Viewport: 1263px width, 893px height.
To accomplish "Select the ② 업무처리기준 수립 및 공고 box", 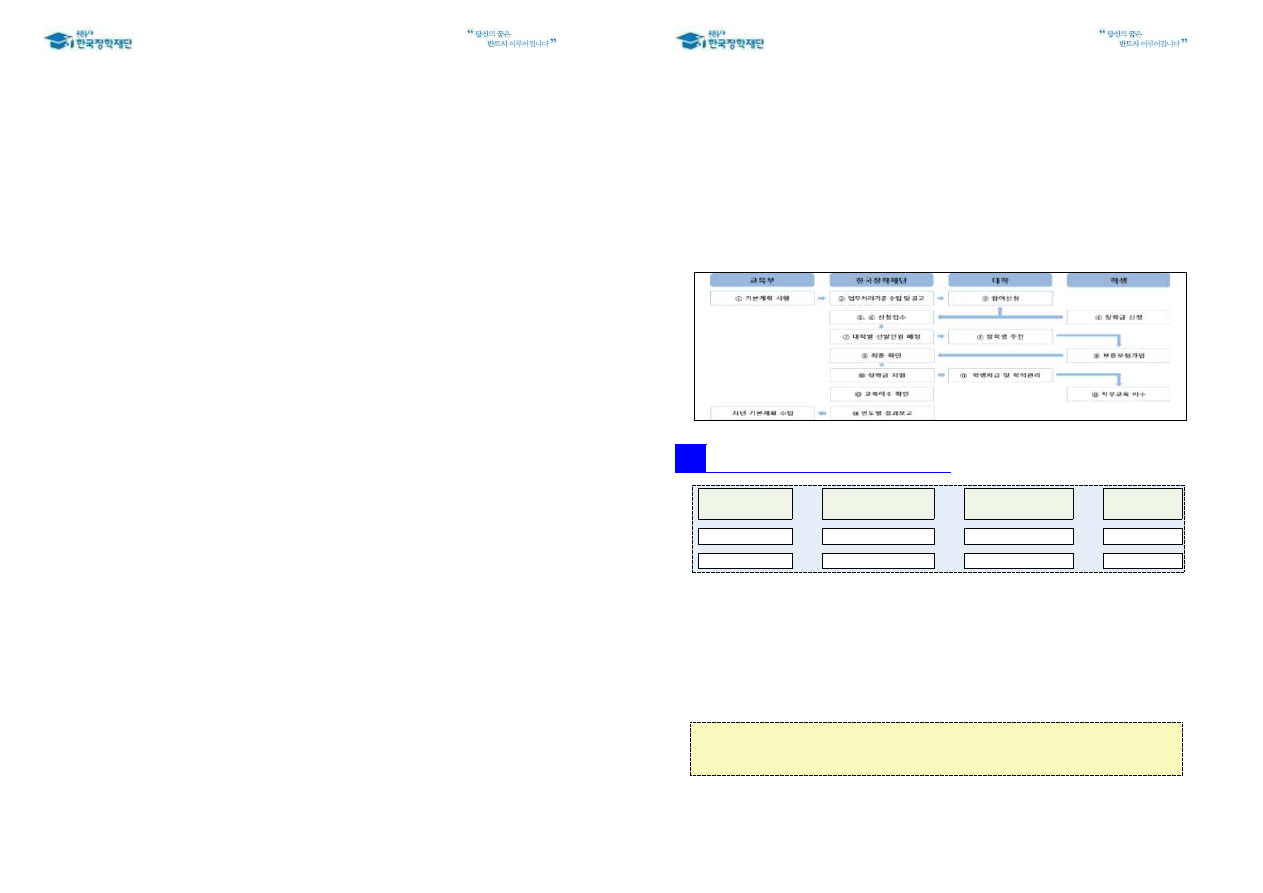I will point(881,298).
